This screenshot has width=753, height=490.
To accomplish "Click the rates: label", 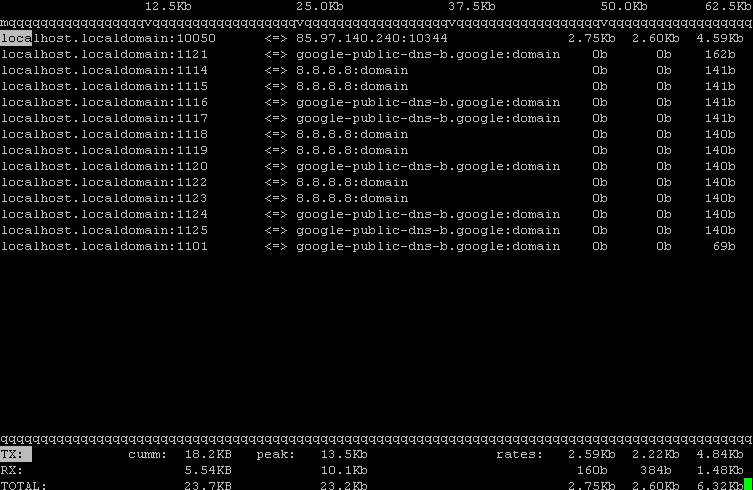I will (x=520, y=454).
